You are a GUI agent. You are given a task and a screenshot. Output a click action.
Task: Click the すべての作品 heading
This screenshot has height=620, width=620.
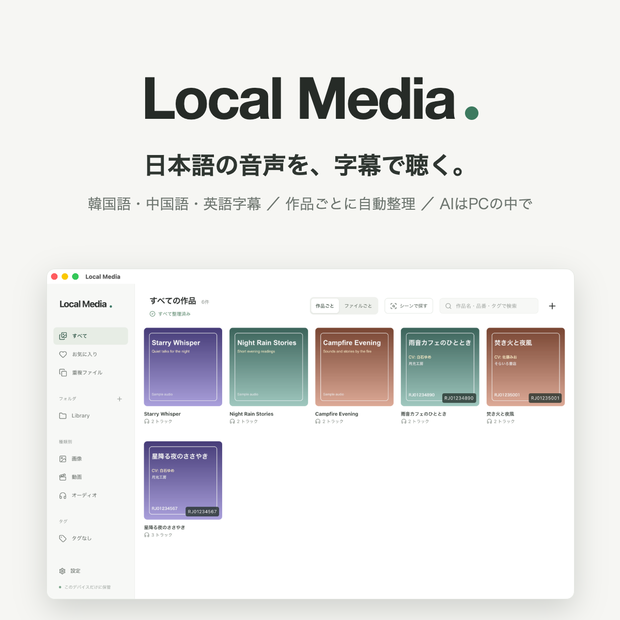pyautogui.click(x=173, y=301)
